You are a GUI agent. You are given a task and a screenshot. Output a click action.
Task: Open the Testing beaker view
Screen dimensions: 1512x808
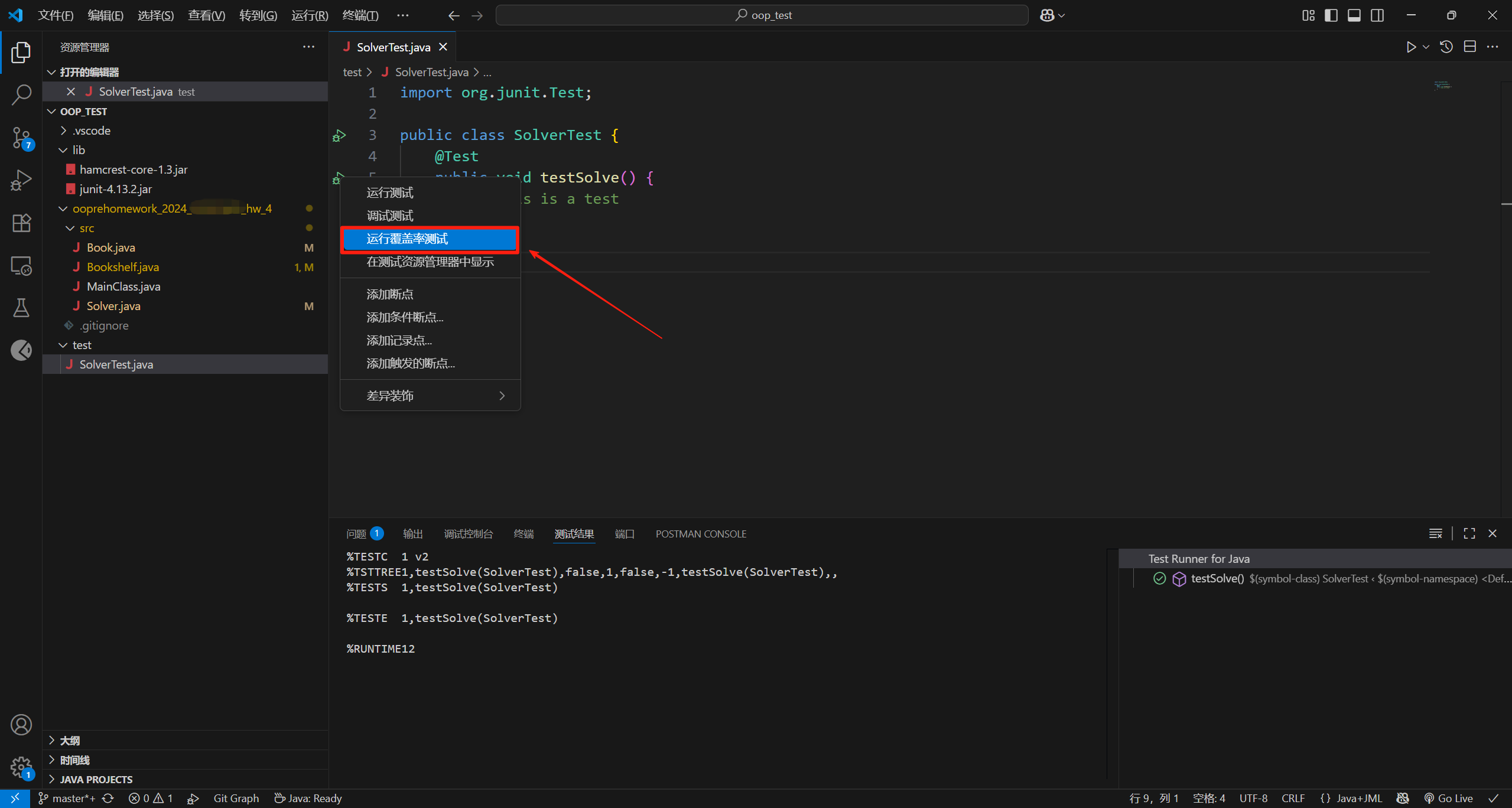pos(21,308)
